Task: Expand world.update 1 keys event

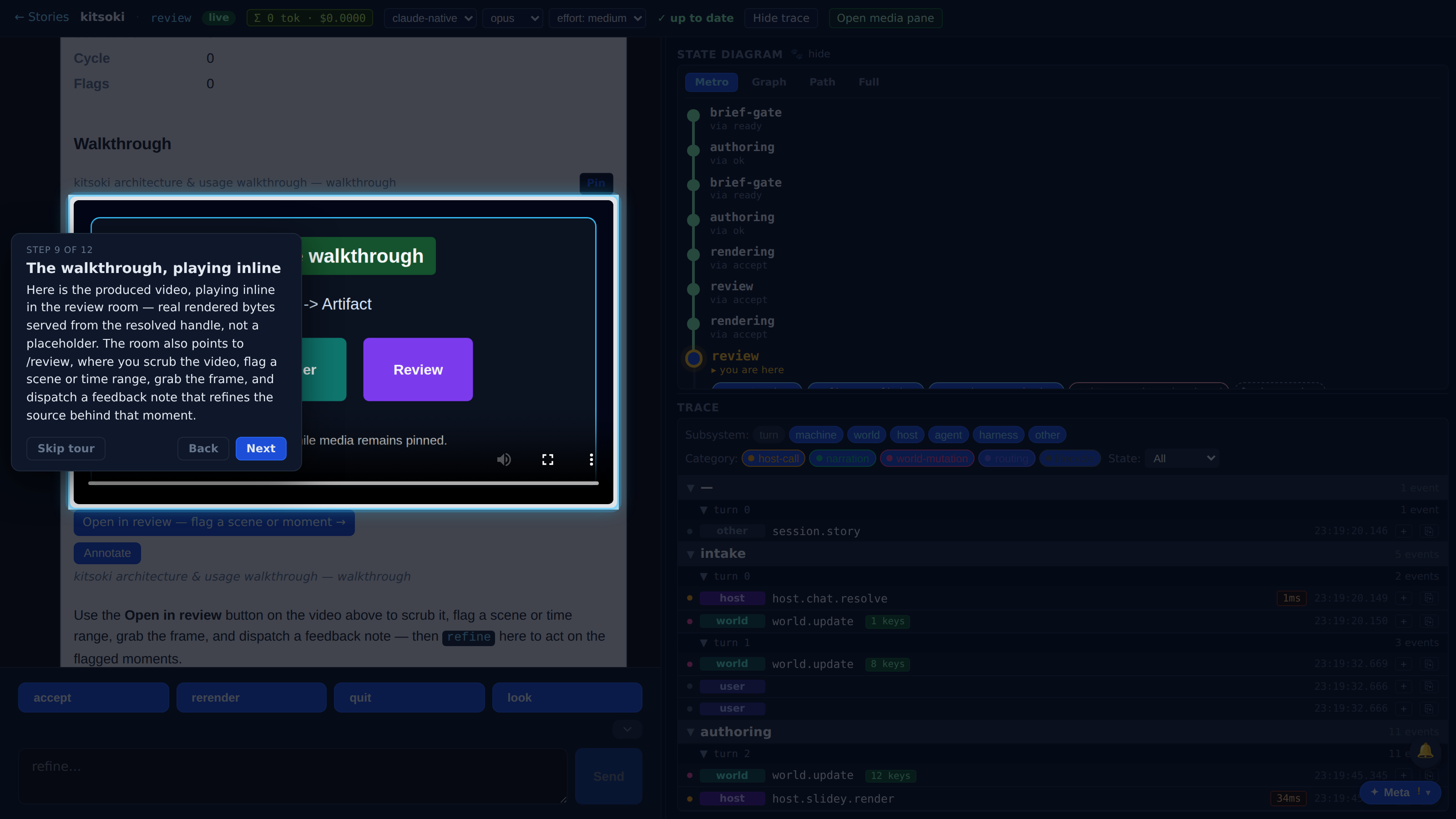Action: [x=1403, y=621]
